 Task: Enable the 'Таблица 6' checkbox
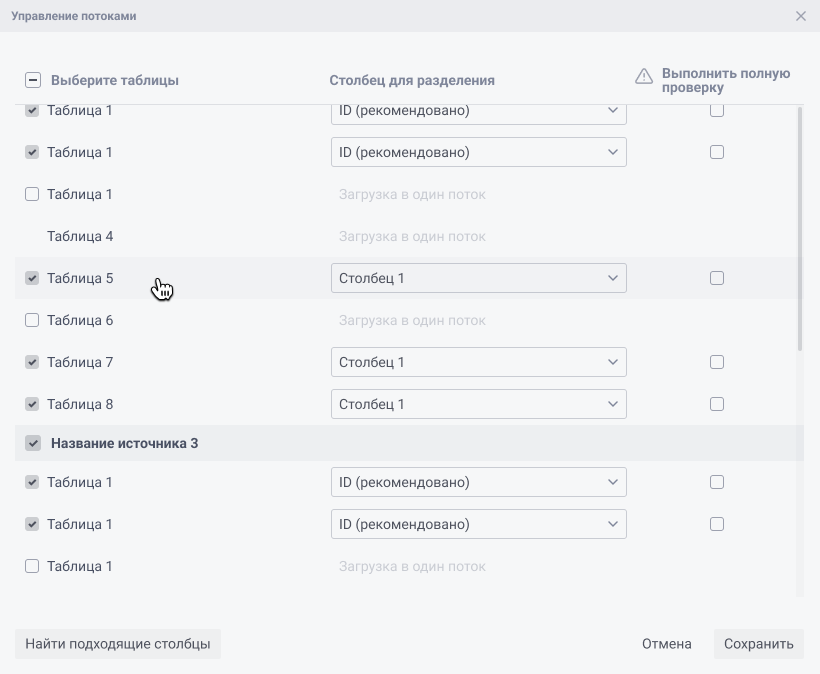(31, 320)
